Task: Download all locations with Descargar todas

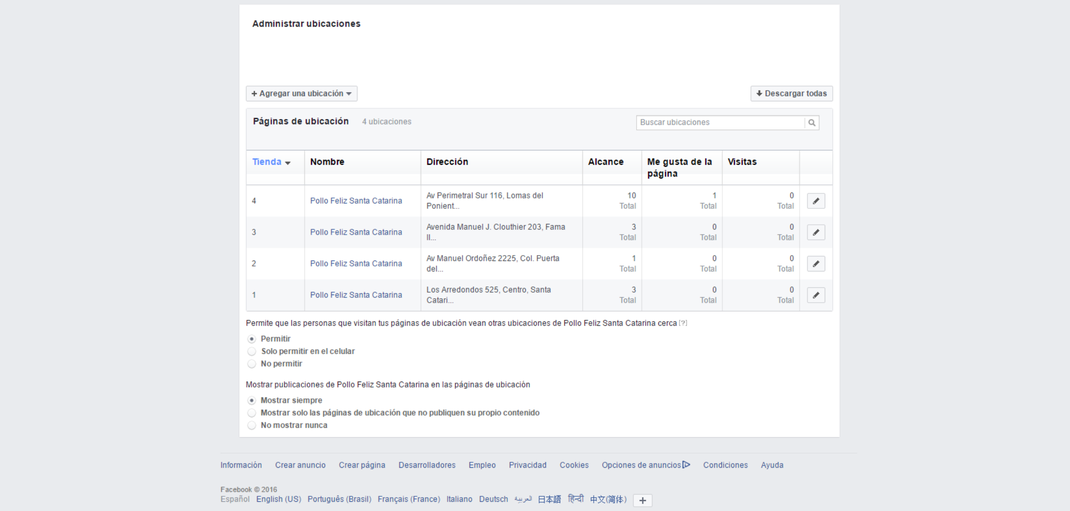Action: tap(792, 93)
